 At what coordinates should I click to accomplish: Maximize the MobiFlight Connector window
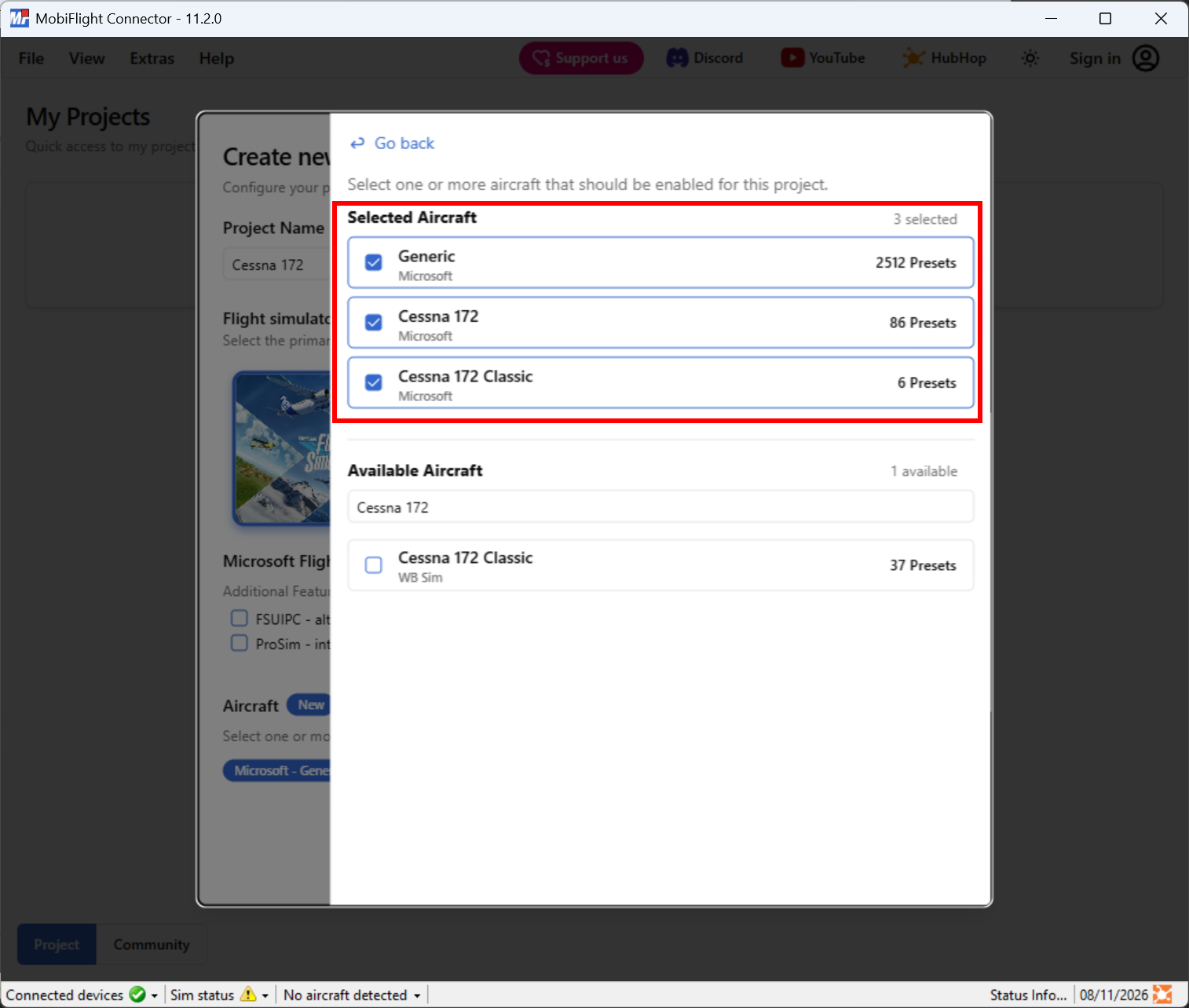[x=1105, y=18]
